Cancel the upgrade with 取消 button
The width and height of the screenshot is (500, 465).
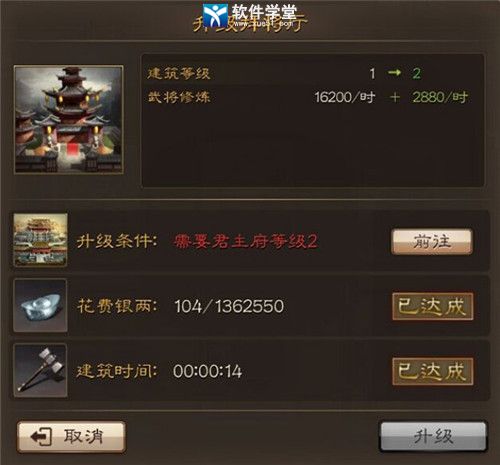coord(71,437)
